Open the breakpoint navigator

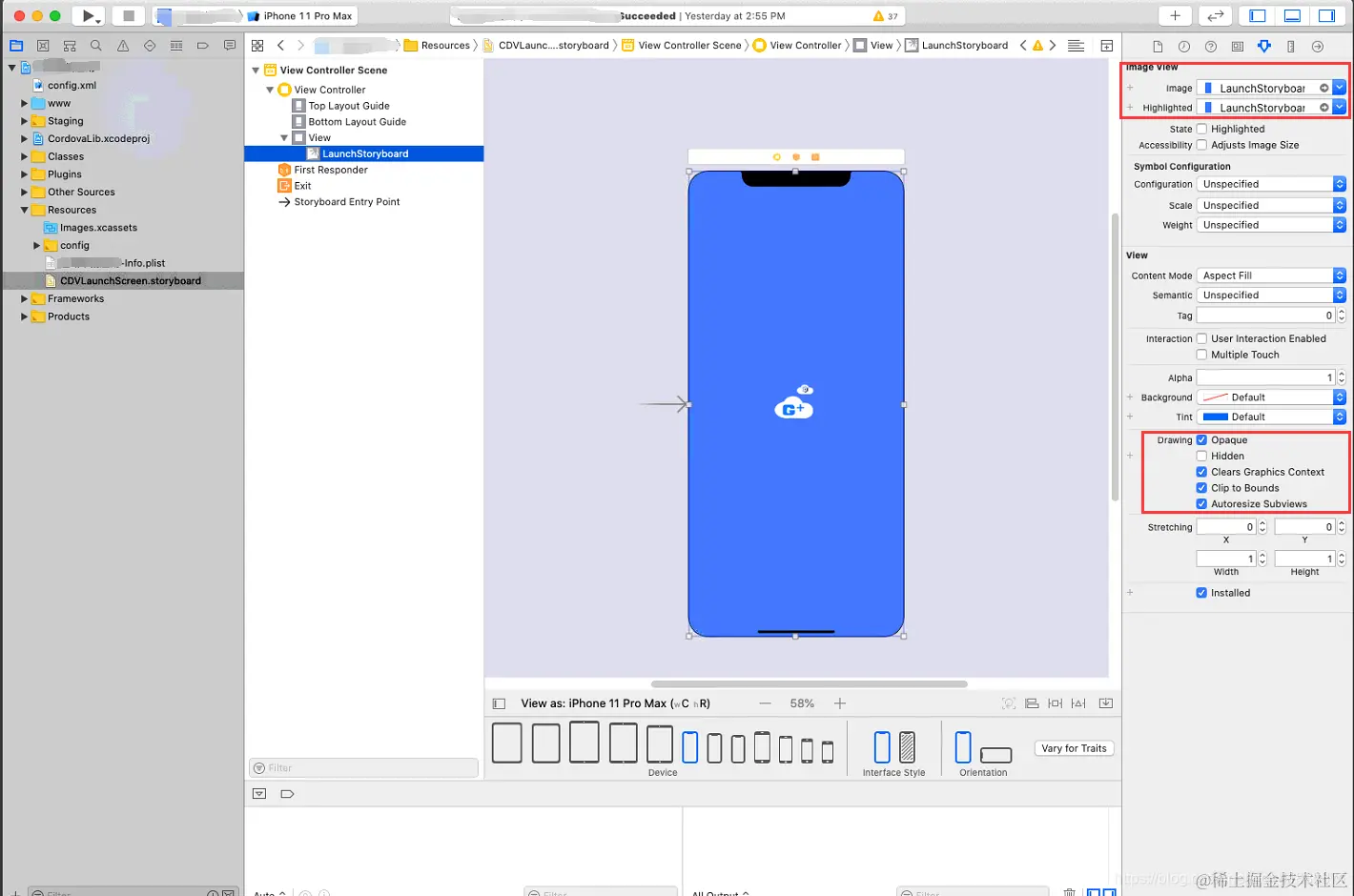(x=203, y=46)
